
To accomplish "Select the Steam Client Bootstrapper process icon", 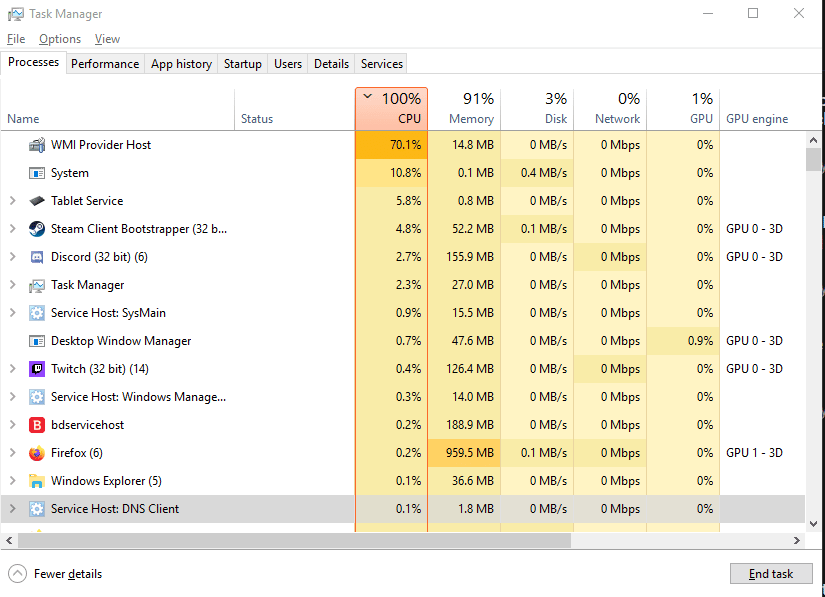I will click(x=37, y=228).
